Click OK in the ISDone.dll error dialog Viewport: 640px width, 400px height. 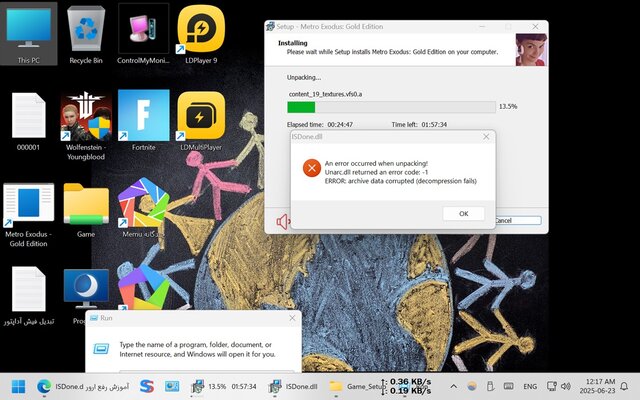coord(463,213)
